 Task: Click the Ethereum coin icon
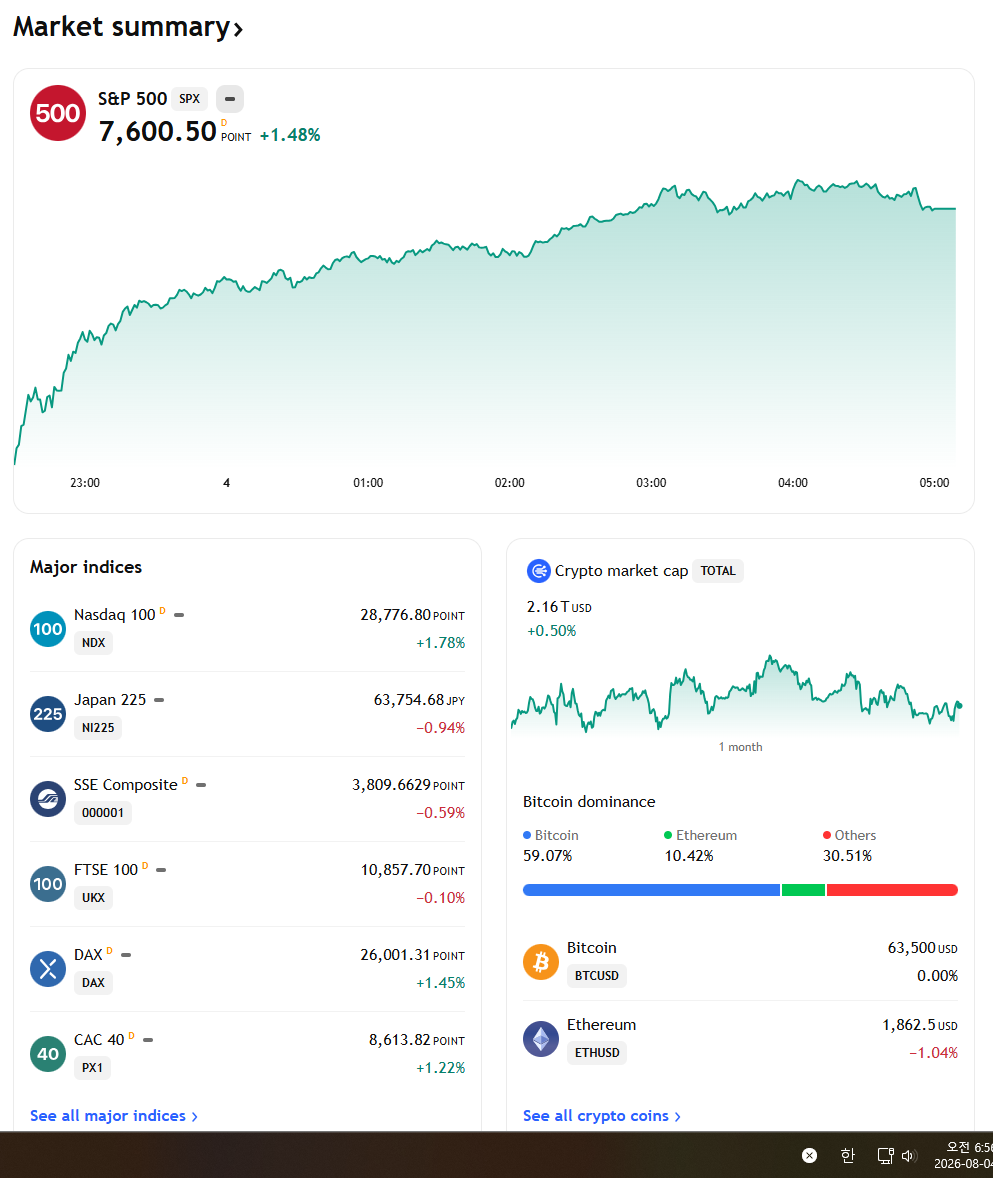541,1039
